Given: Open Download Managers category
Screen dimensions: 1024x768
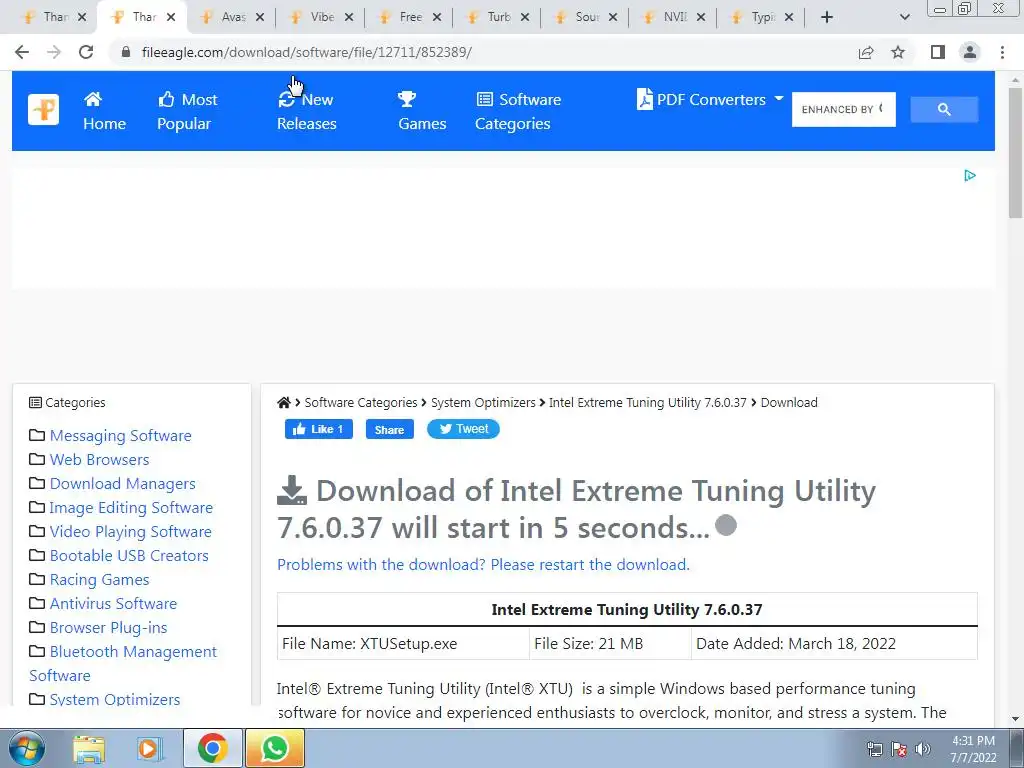Looking at the screenshot, I should coord(122,484).
